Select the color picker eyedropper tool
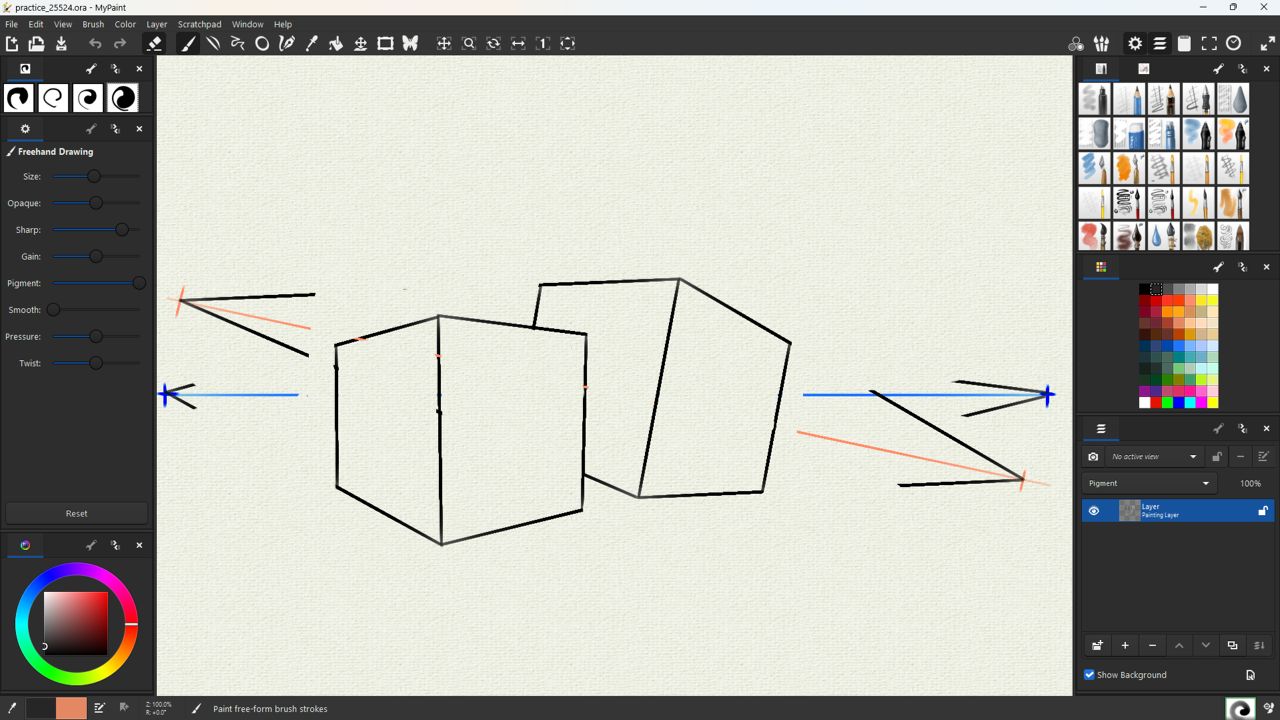Screen dimensions: 1280x720 pyautogui.click(x=311, y=43)
